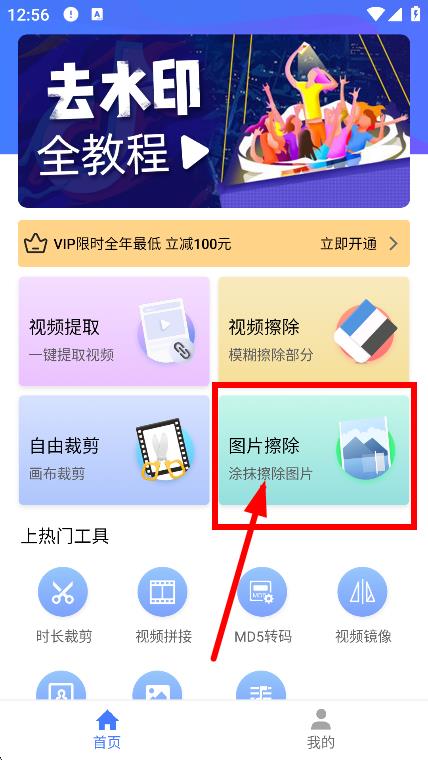The height and width of the screenshot is (760, 428).
Task: Tap the eraser icon in 视频擦除 card
Action: click(365, 332)
